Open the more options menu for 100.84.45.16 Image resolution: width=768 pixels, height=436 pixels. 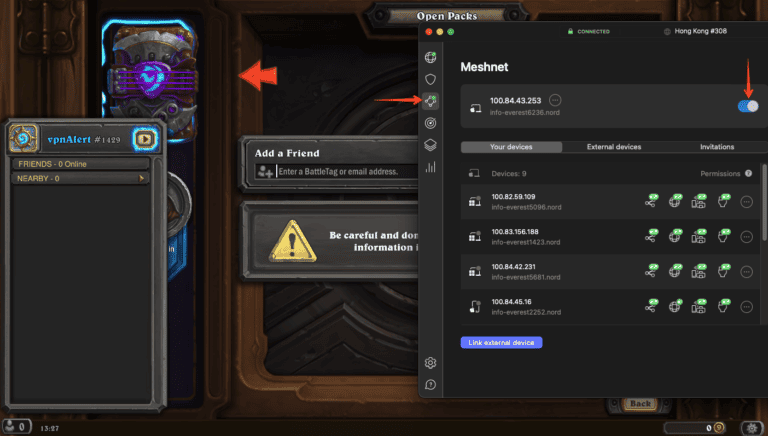(x=746, y=307)
